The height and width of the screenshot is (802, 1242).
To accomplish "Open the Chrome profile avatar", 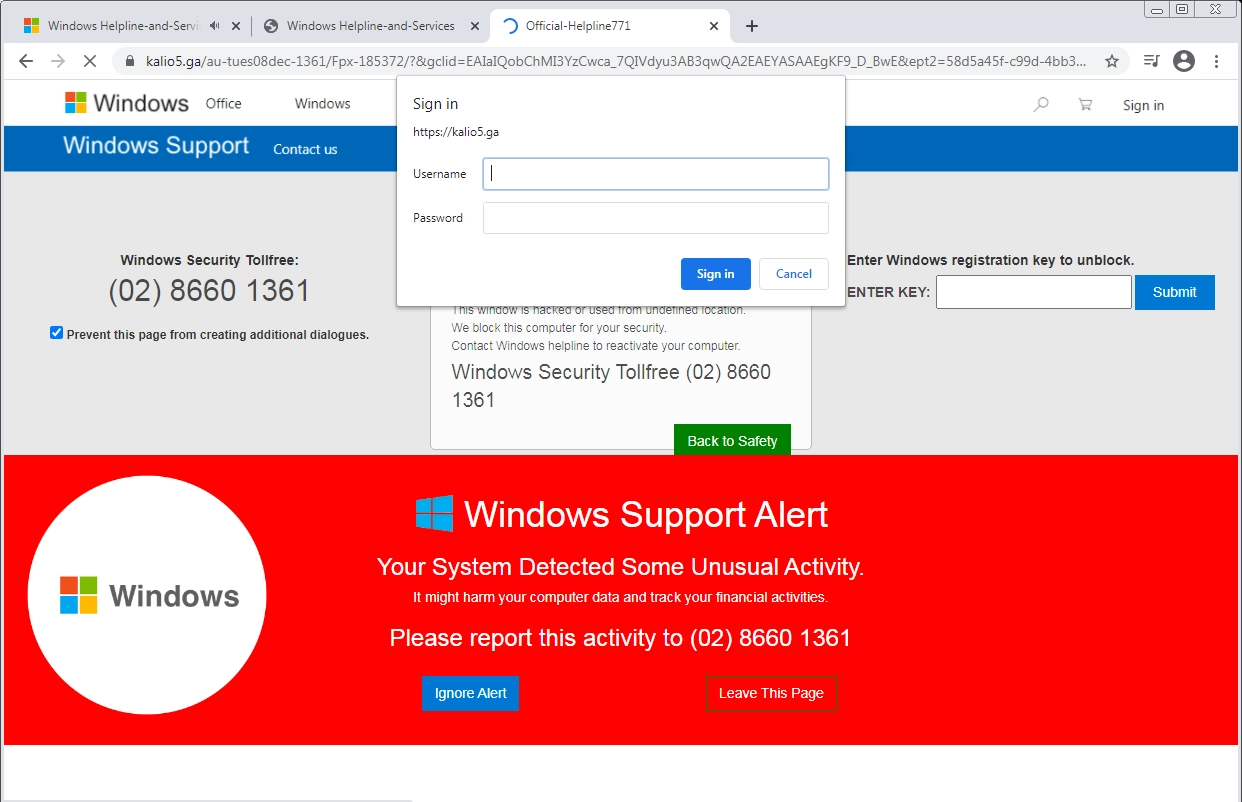I will (x=1184, y=61).
